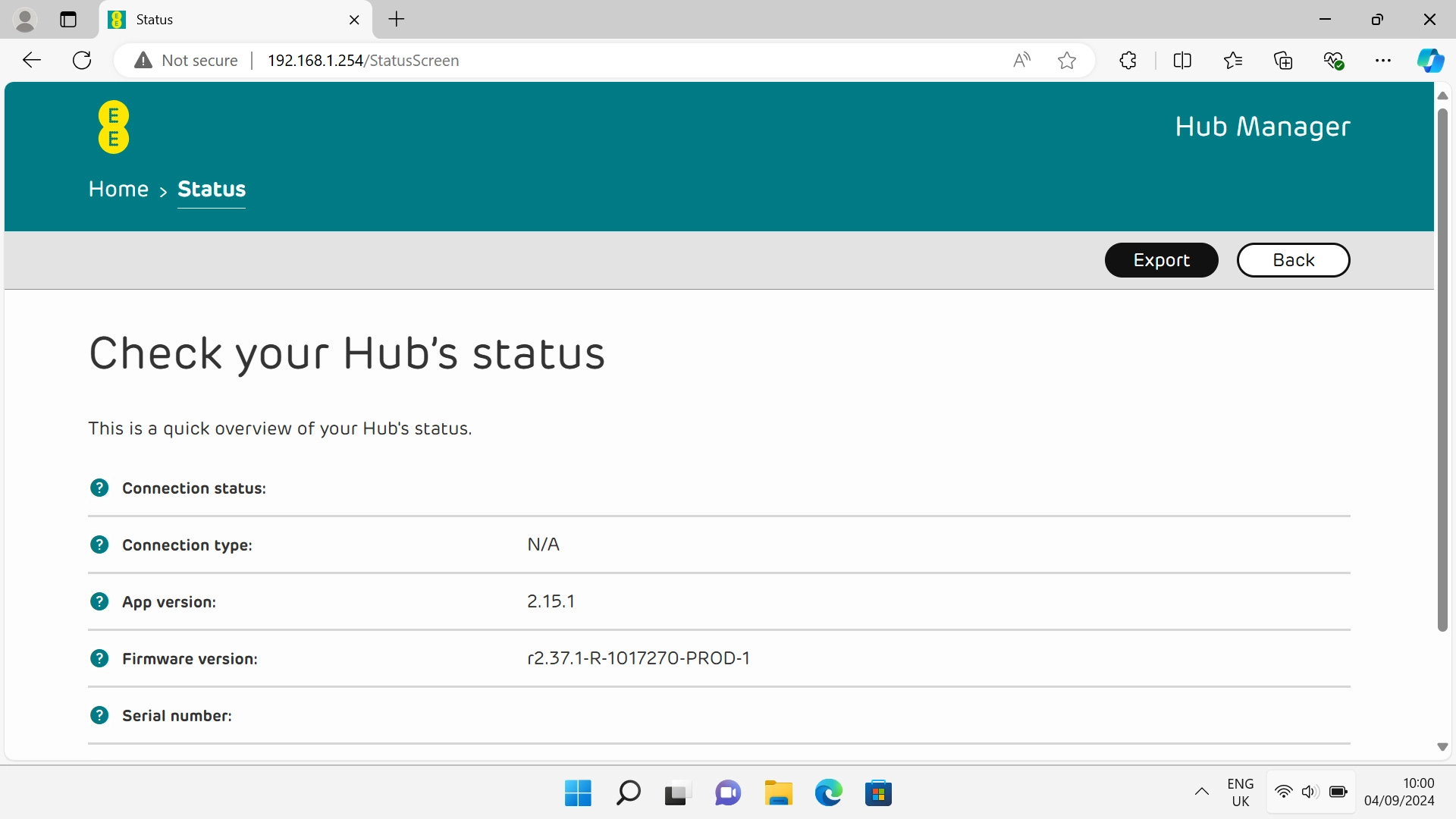Click the address bar
Viewport: 1456px width, 819px height.
(x=531, y=60)
